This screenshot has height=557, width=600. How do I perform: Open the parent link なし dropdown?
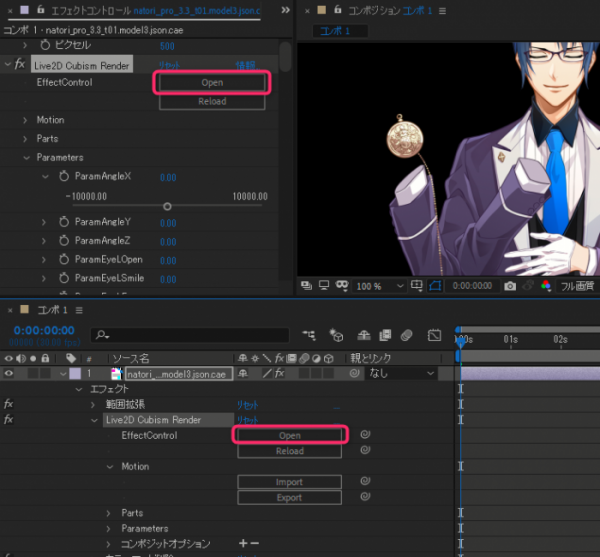pos(401,373)
